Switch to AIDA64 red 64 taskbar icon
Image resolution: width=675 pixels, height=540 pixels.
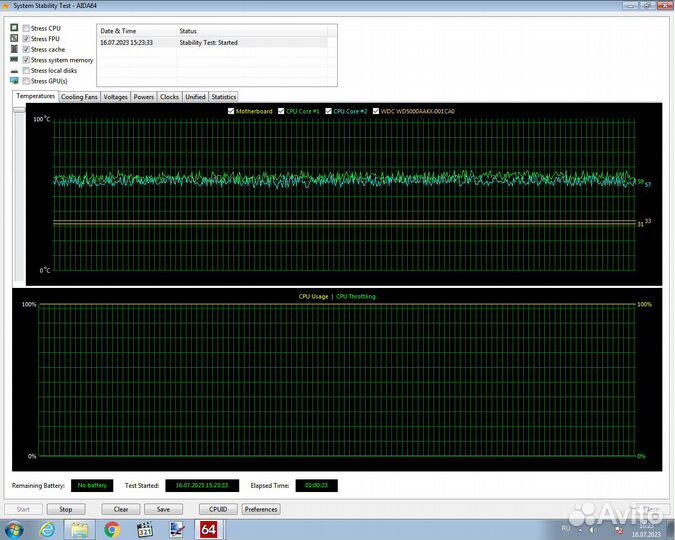click(x=208, y=529)
